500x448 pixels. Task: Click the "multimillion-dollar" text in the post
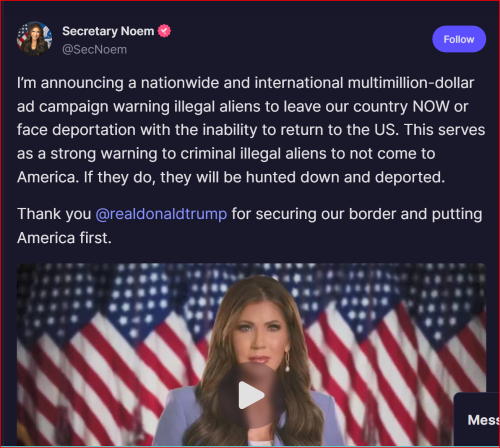[x=411, y=83]
